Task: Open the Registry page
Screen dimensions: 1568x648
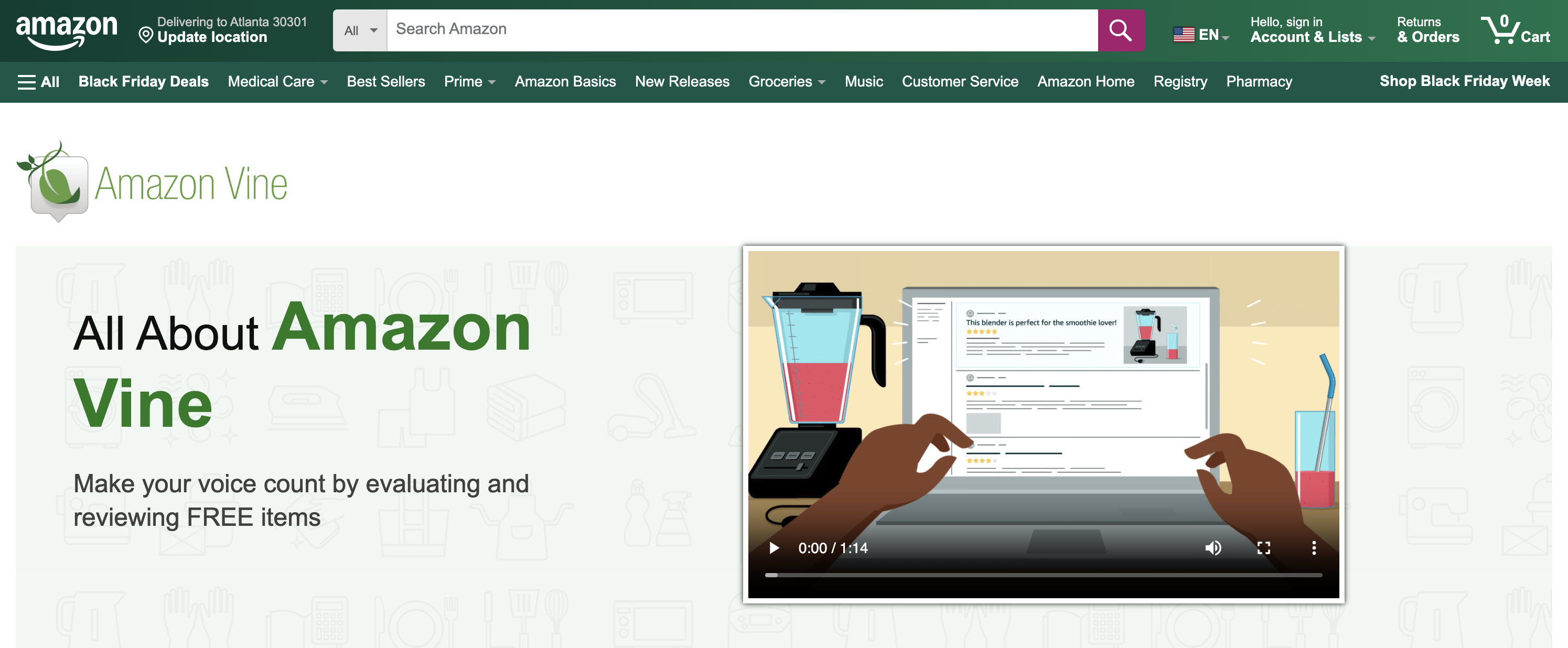Action: click(1179, 82)
